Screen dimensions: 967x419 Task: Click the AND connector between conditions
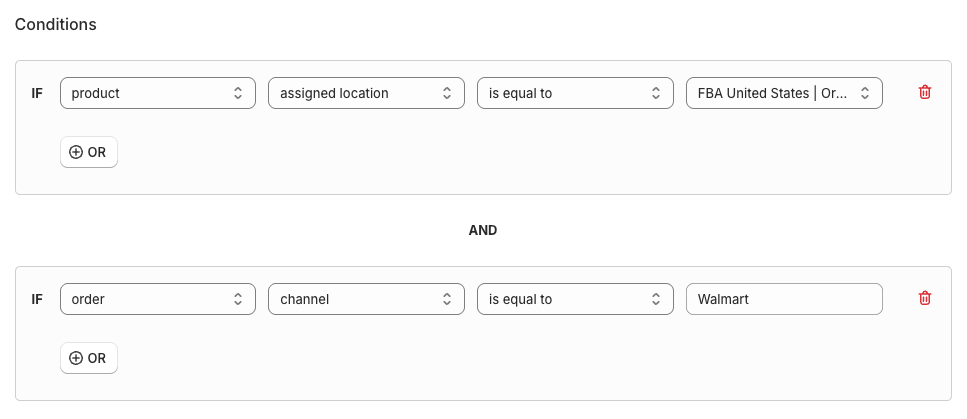coord(483,230)
